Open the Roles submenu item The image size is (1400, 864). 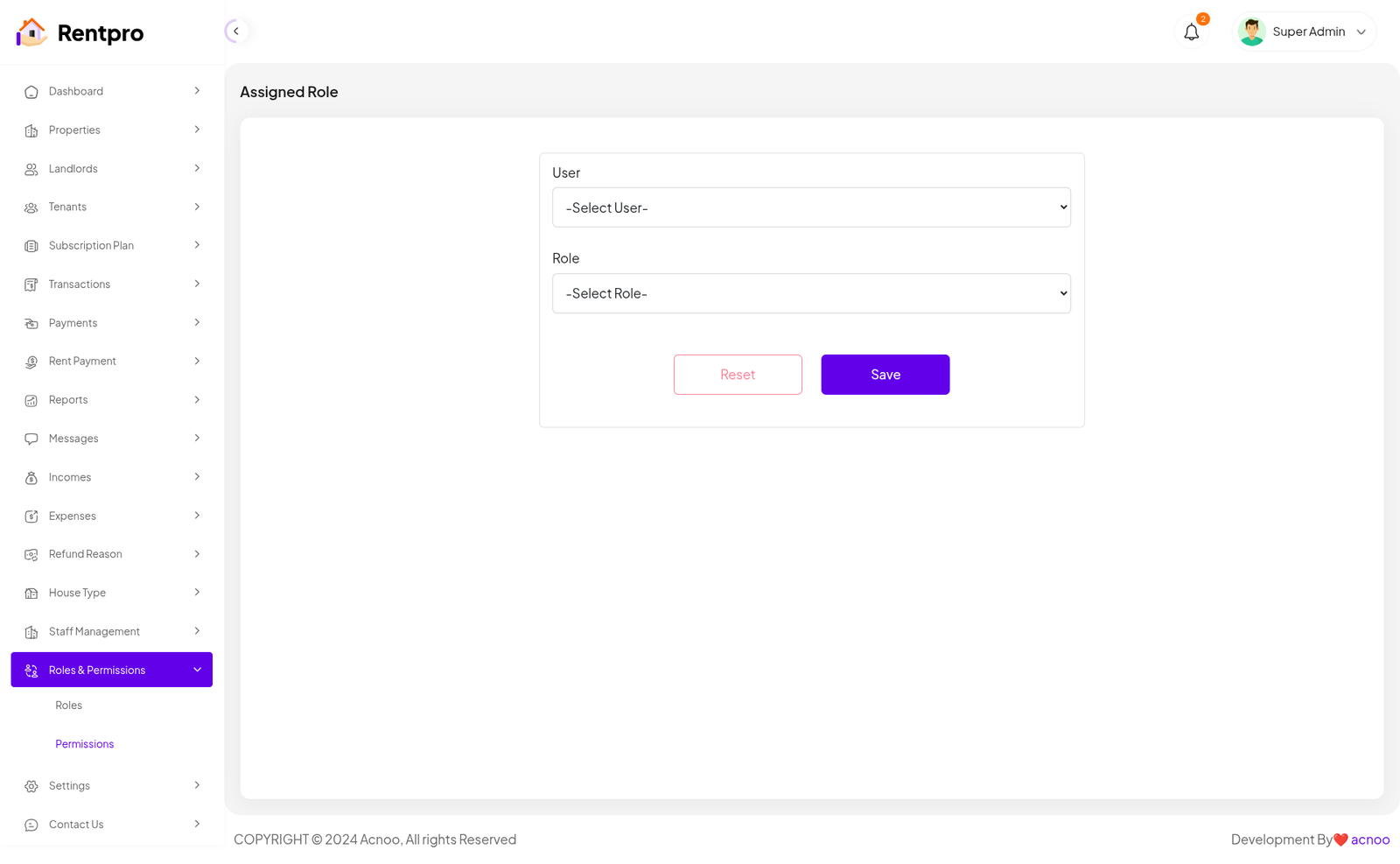click(x=68, y=706)
